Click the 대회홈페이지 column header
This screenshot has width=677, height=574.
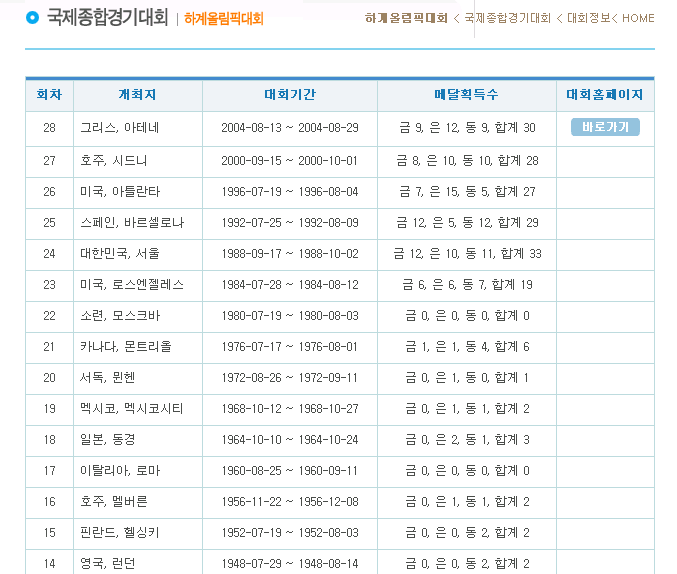(x=605, y=95)
